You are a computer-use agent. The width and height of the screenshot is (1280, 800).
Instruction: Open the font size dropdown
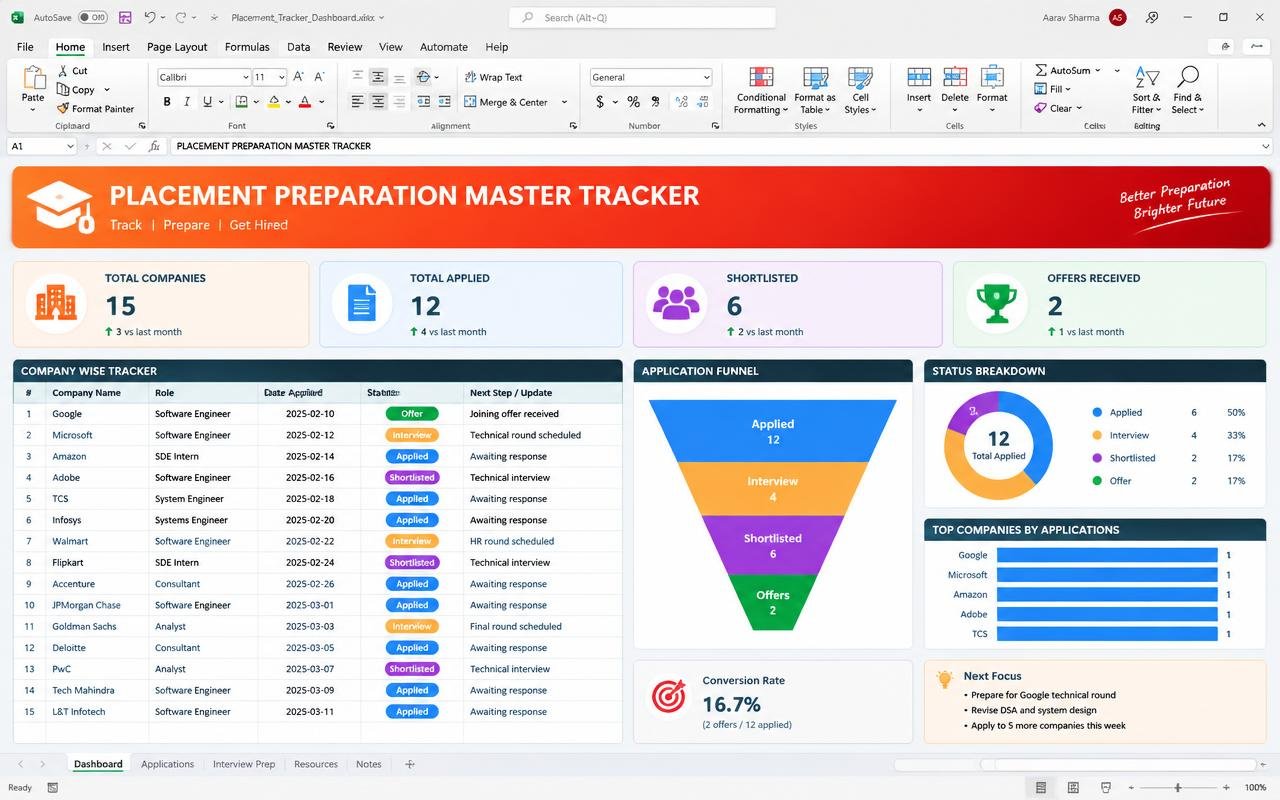pos(282,77)
